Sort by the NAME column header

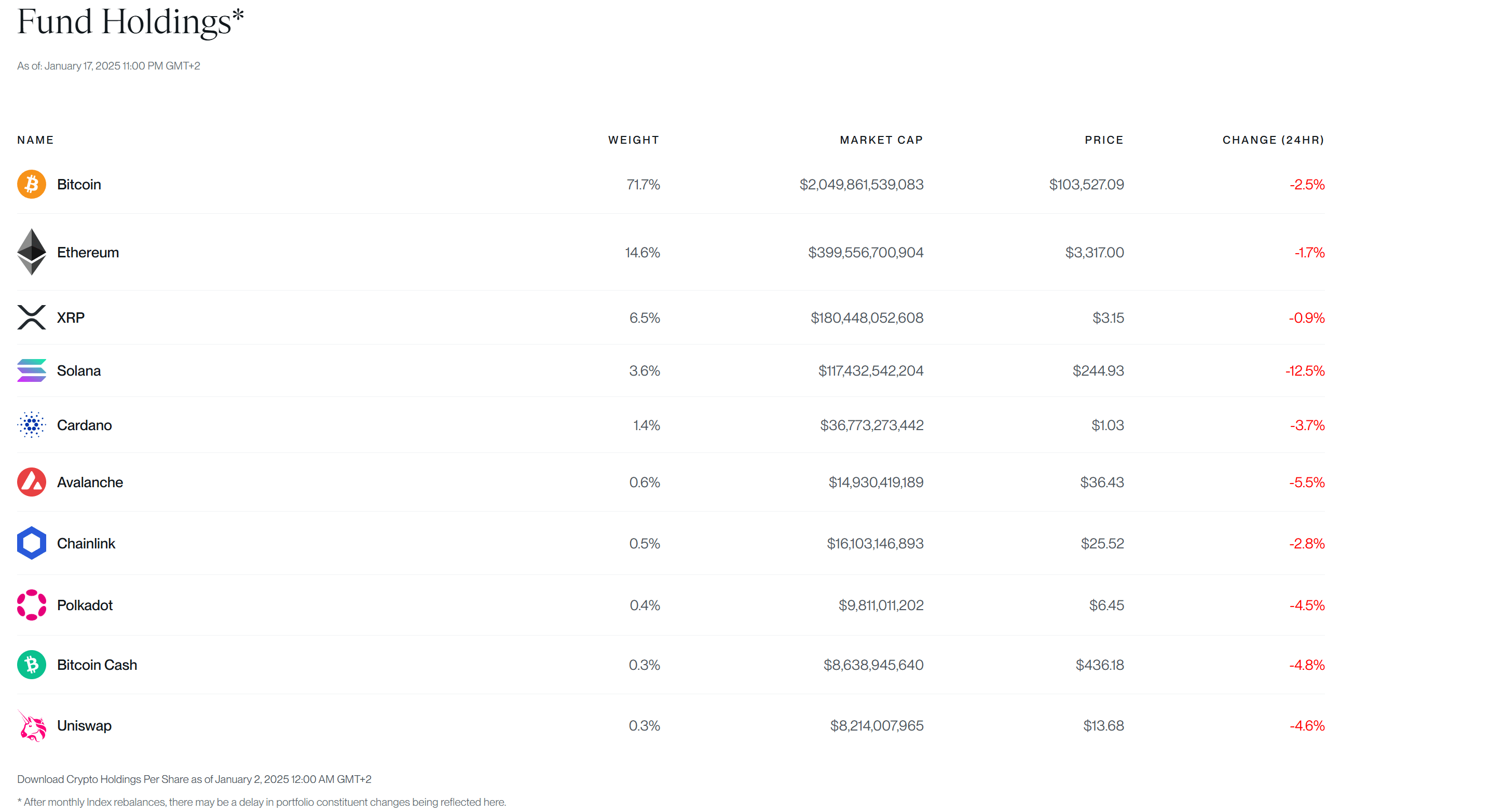click(x=35, y=140)
